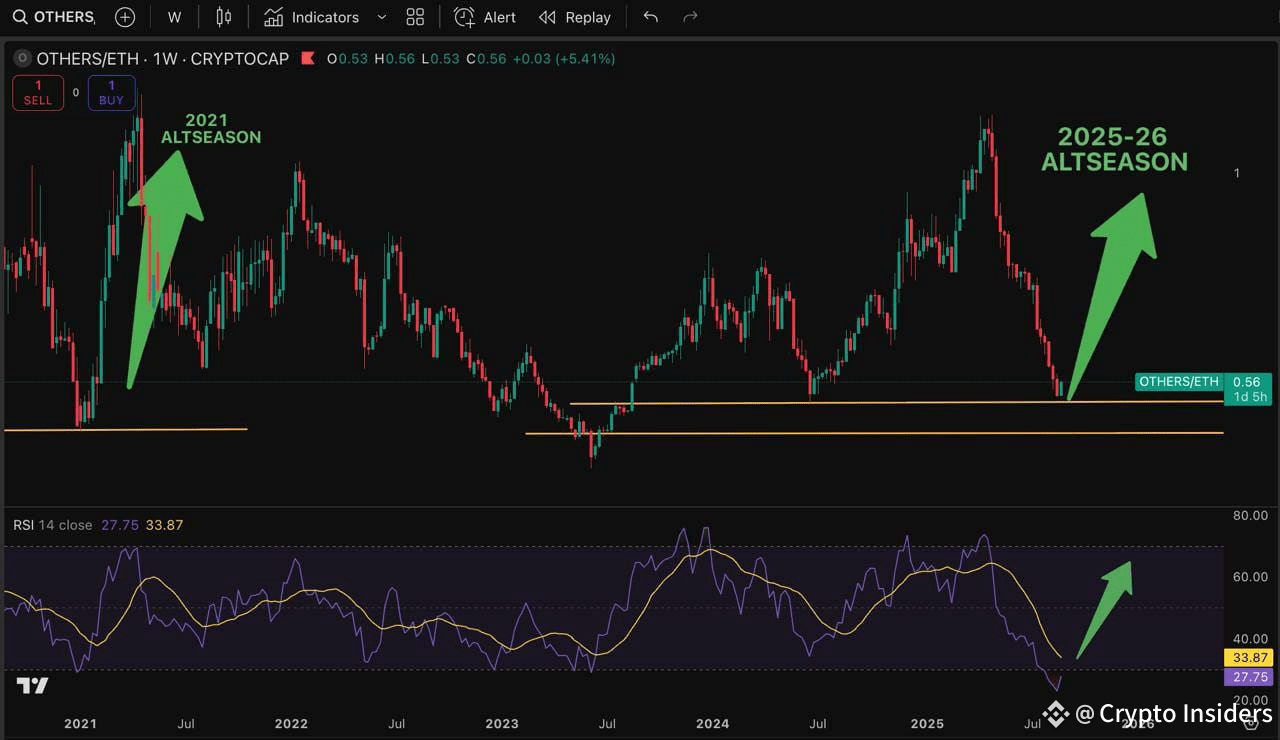This screenshot has height=740, width=1280.
Task: Click the 80.00 level on RSI scale
Action: coord(1251,516)
